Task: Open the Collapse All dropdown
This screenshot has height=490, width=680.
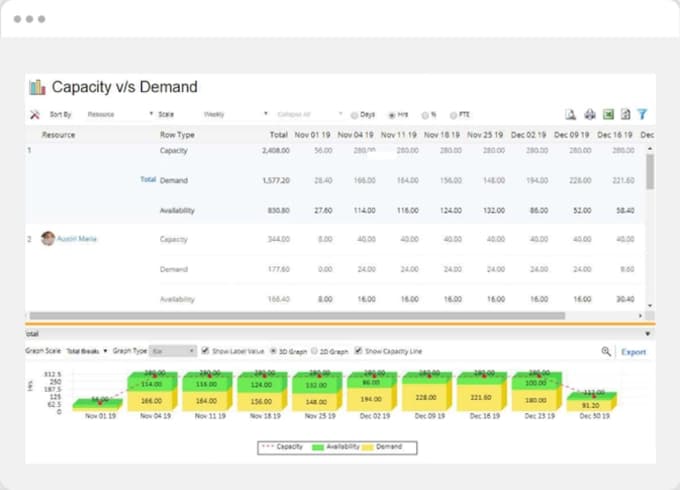Action: pyautogui.click(x=309, y=114)
